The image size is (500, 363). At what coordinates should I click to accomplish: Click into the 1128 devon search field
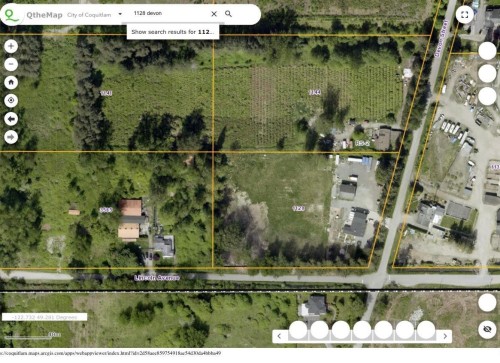point(170,13)
